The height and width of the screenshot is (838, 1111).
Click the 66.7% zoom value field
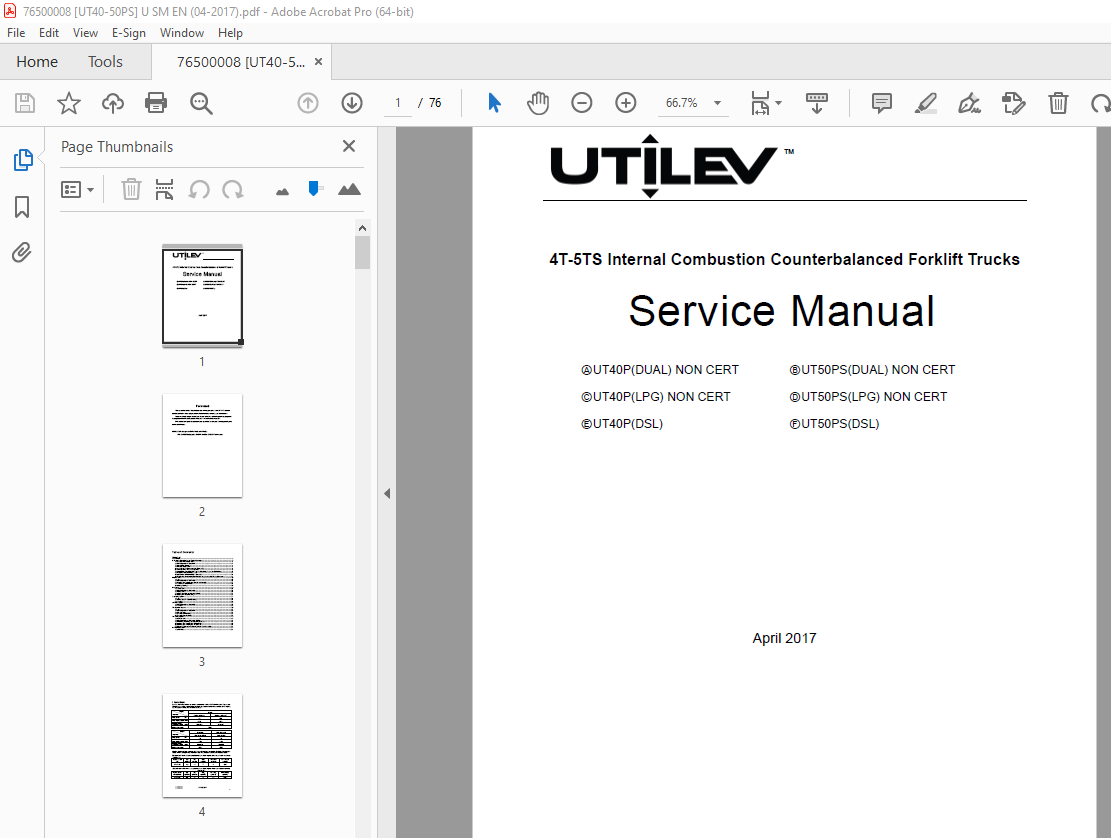tap(682, 103)
